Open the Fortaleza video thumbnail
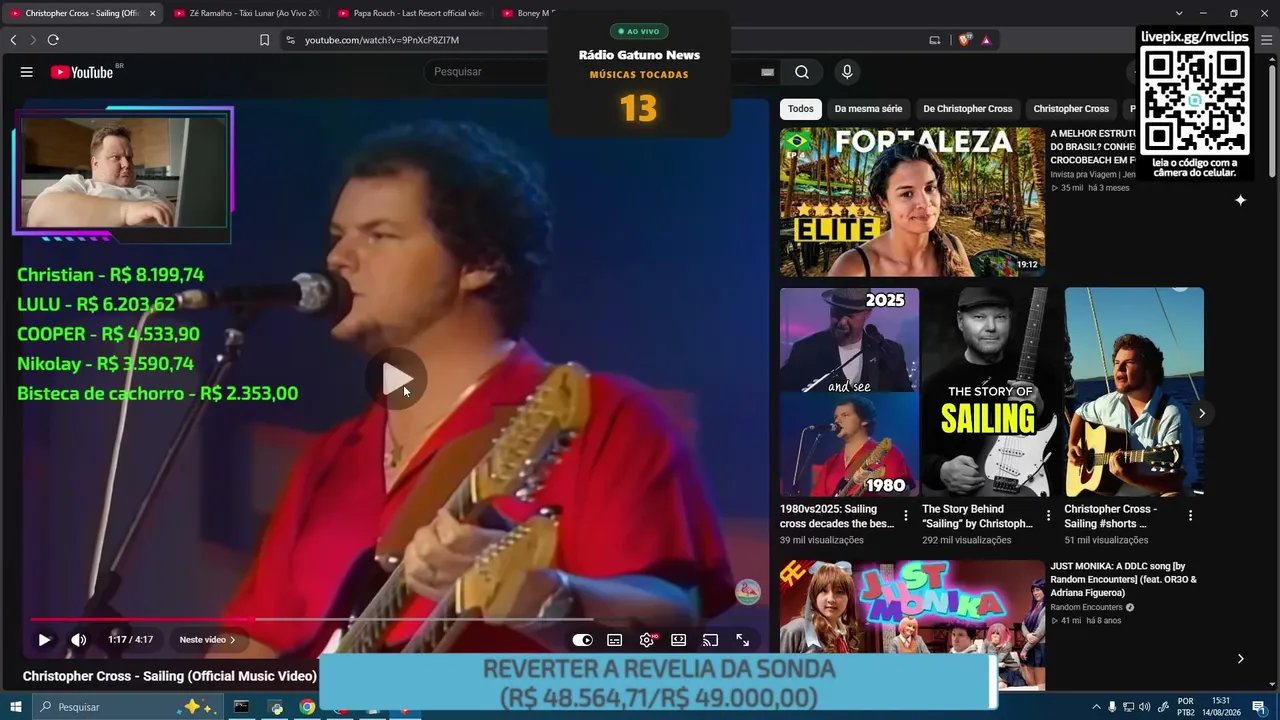 pyautogui.click(x=912, y=202)
